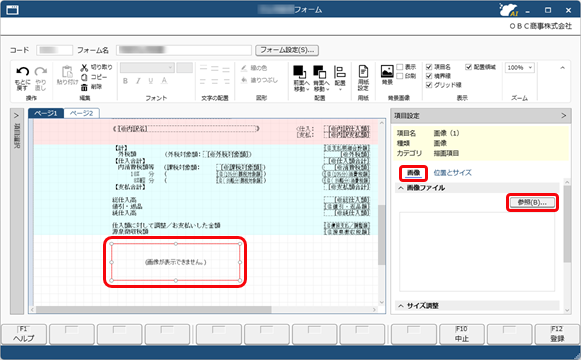This screenshot has width=581, height=360.
Task: Toggle italic formatting (I)
Action: pyautogui.click(x=138, y=81)
